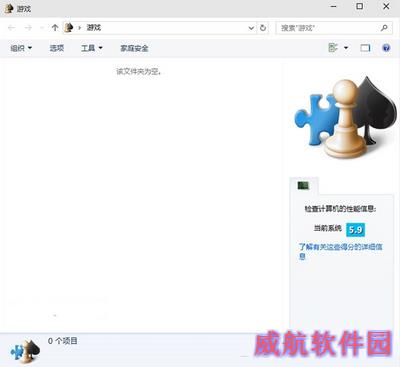Screen dimensions: 400x367
Task: Maximize the Games window
Action: tap(360, 6)
